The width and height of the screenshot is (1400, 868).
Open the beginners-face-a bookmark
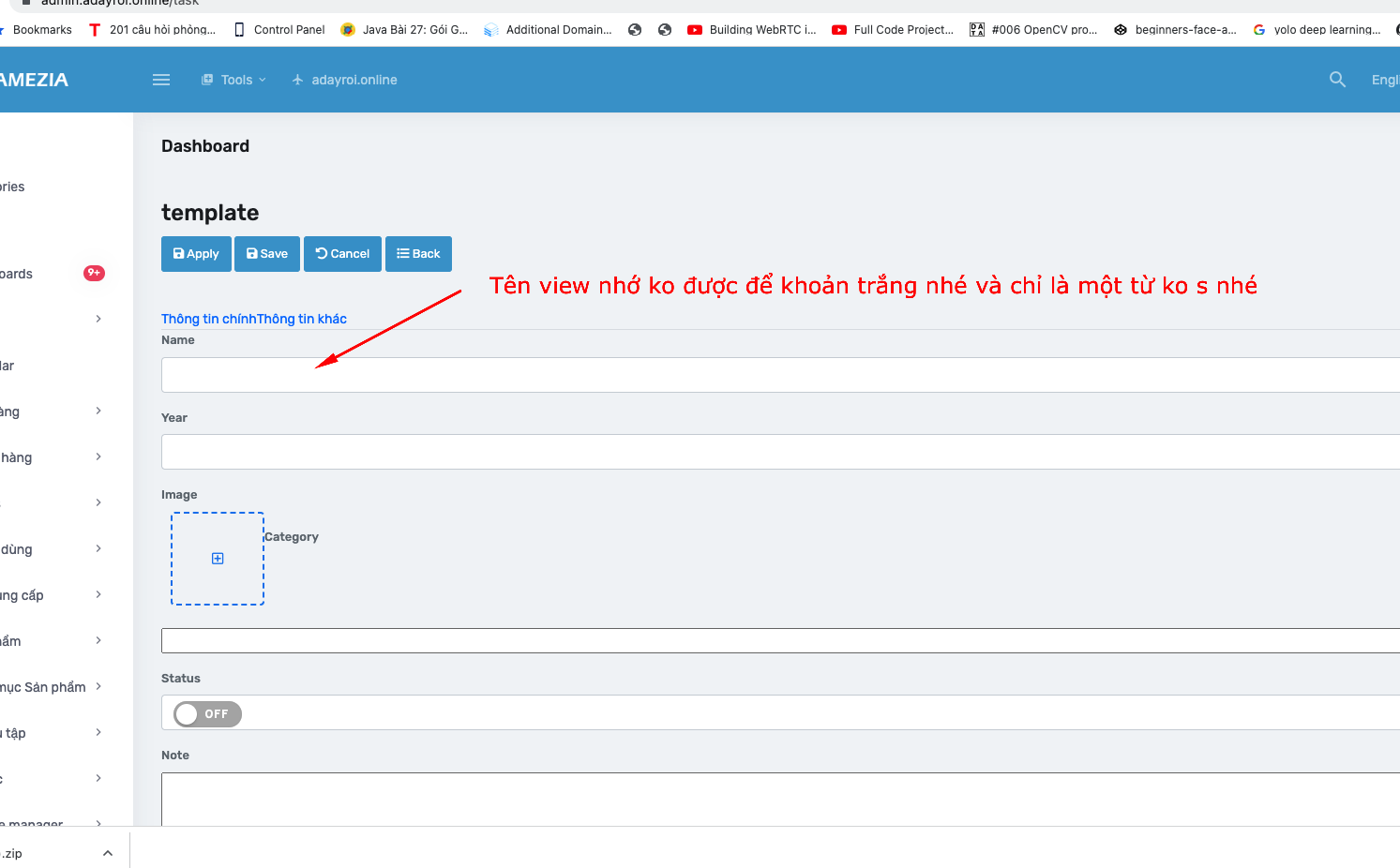(x=1175, y=30)
